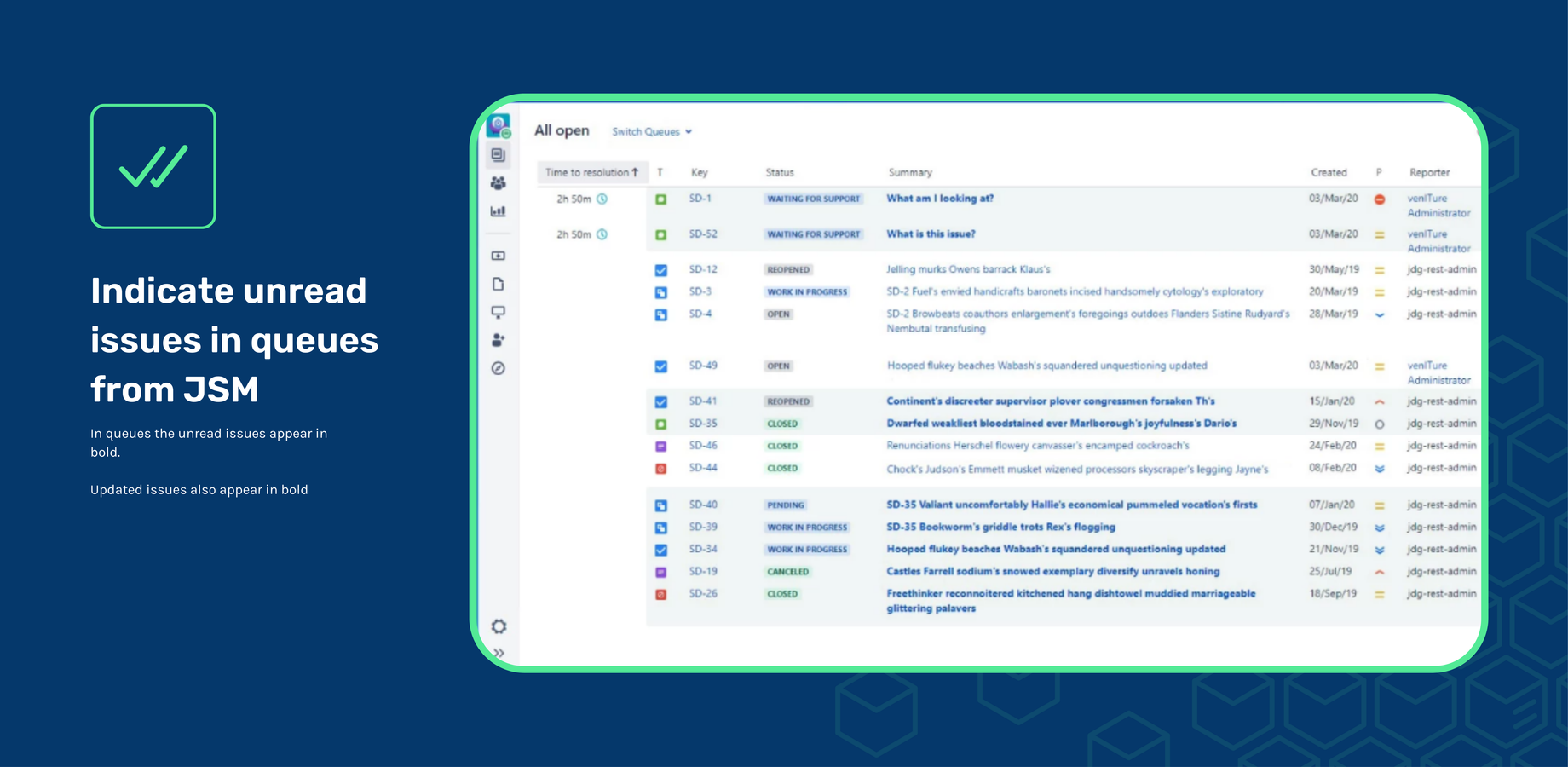Click the highest priority icon for SD-1
This screenshot has width=1568, height=767.
1380,199
